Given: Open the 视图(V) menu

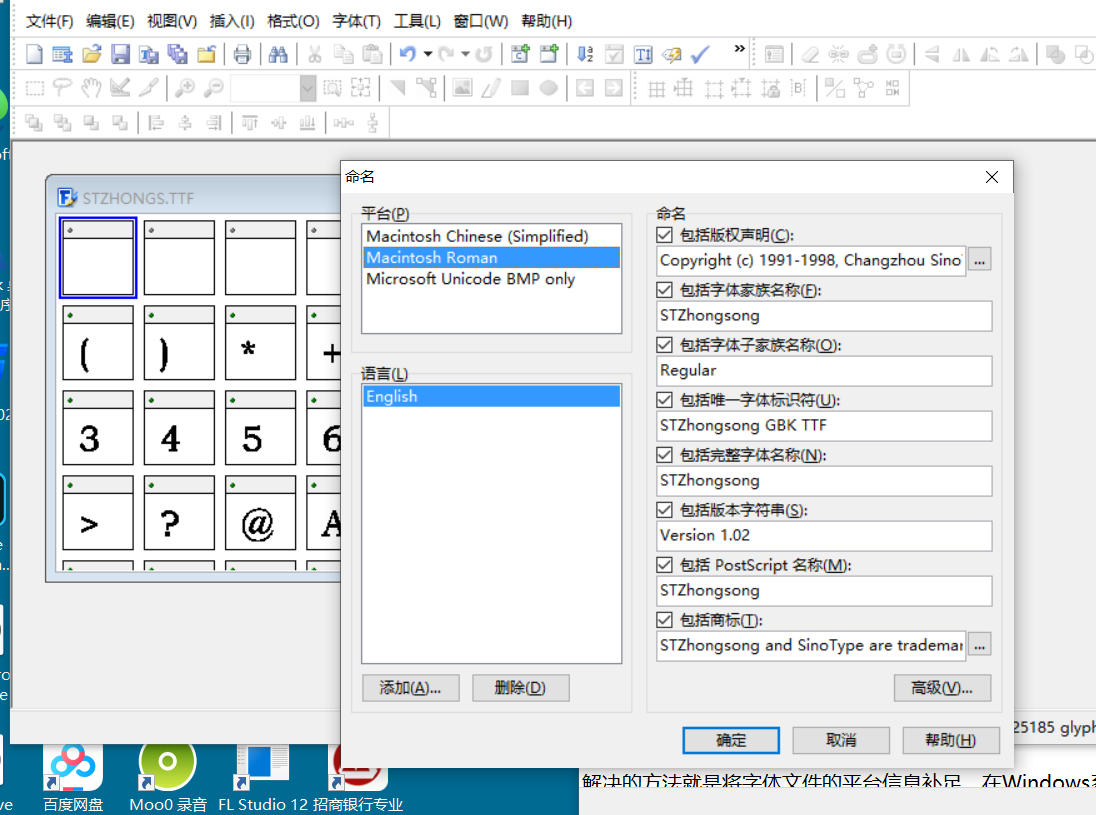Looking at the screenshot, I should pyautogui.click(x=172, y=21).
